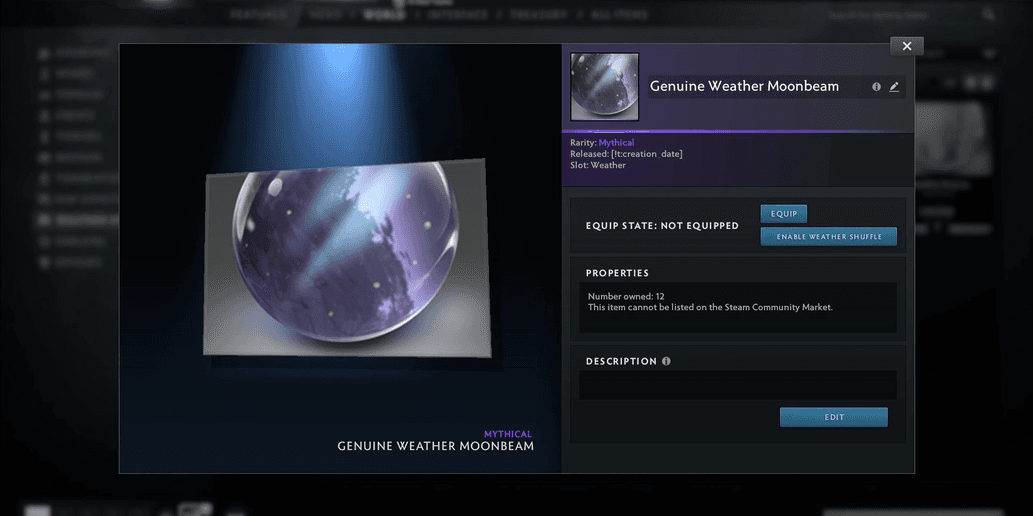The width and height of the screenshot is (1033, 516).
Task: Click the info icon next to DESCRIPTION
Action: (x=666, y=361)
